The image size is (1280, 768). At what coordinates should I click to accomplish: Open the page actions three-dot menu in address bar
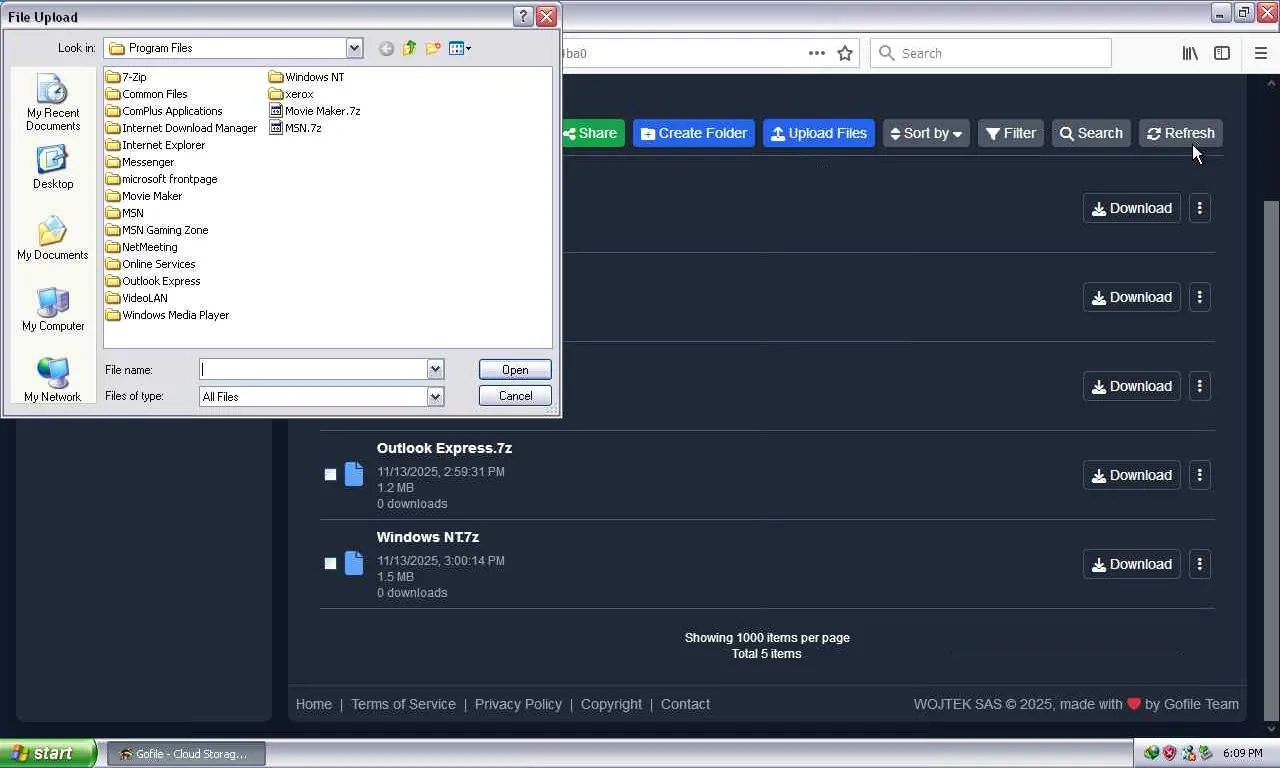tap(817, 53)
